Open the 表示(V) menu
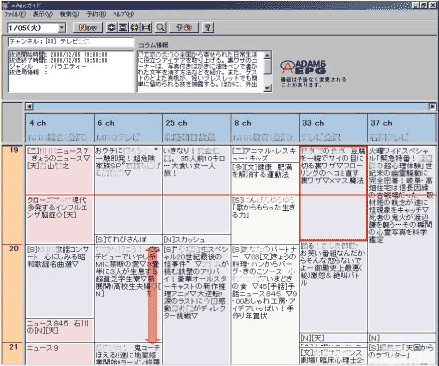Viewport: 439px width, 366px height. pos(43,14)
